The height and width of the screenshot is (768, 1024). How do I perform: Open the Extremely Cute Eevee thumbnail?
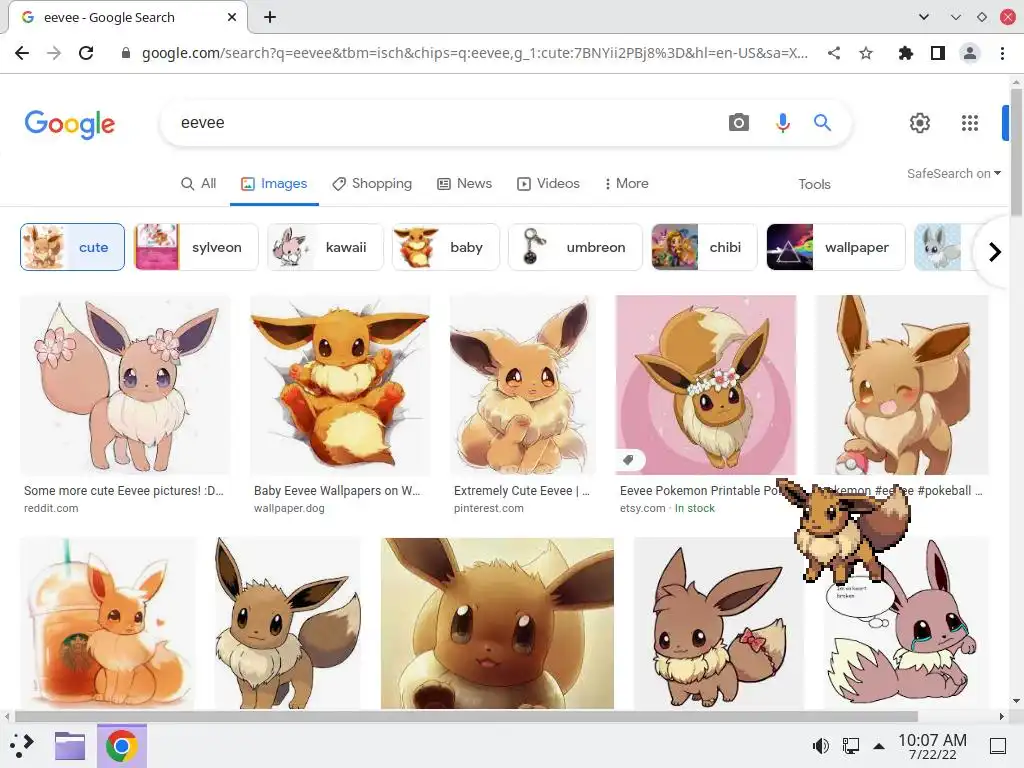tap(523, 385)
